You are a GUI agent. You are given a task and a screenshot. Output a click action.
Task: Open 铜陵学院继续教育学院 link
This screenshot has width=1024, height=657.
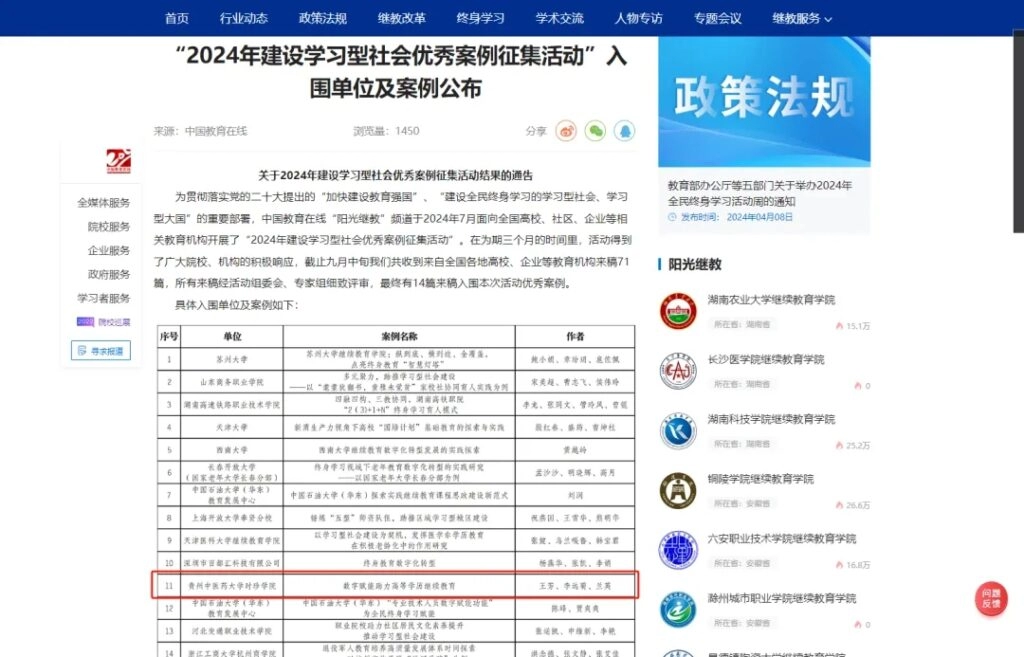click(x=760, y=479)
